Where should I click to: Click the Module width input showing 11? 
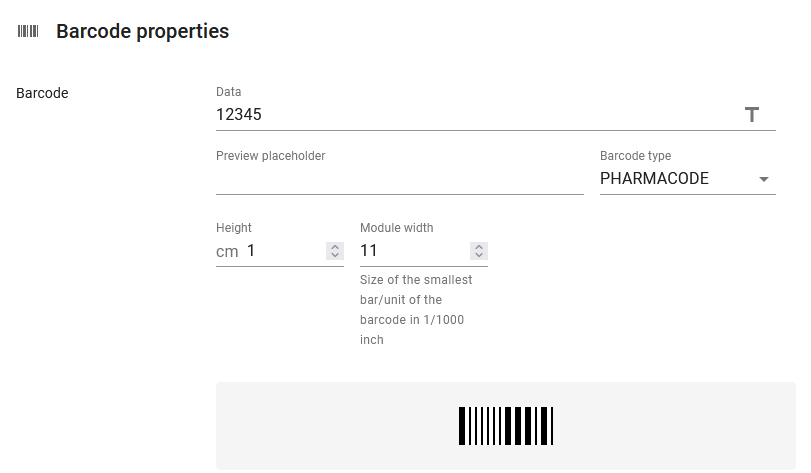414,251
